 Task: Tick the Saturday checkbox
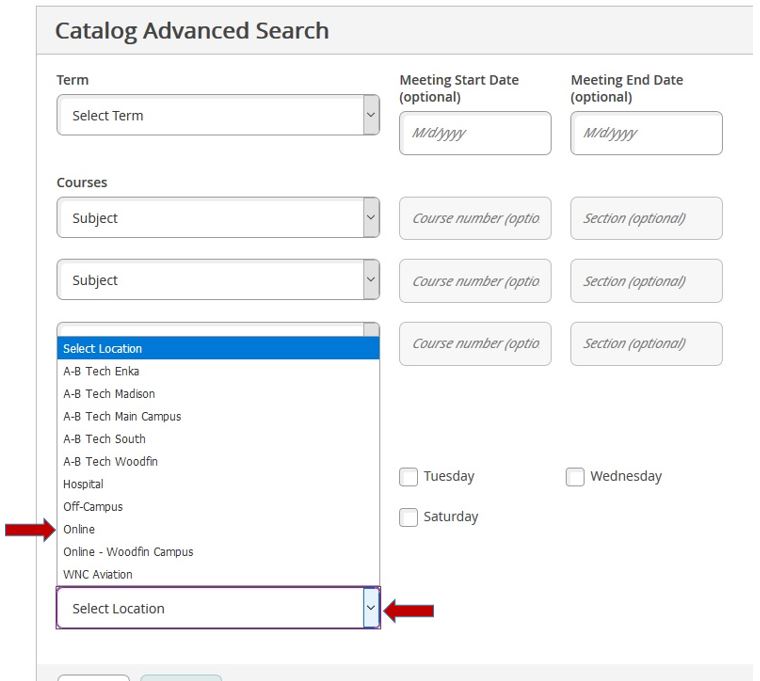pos(408,517)
